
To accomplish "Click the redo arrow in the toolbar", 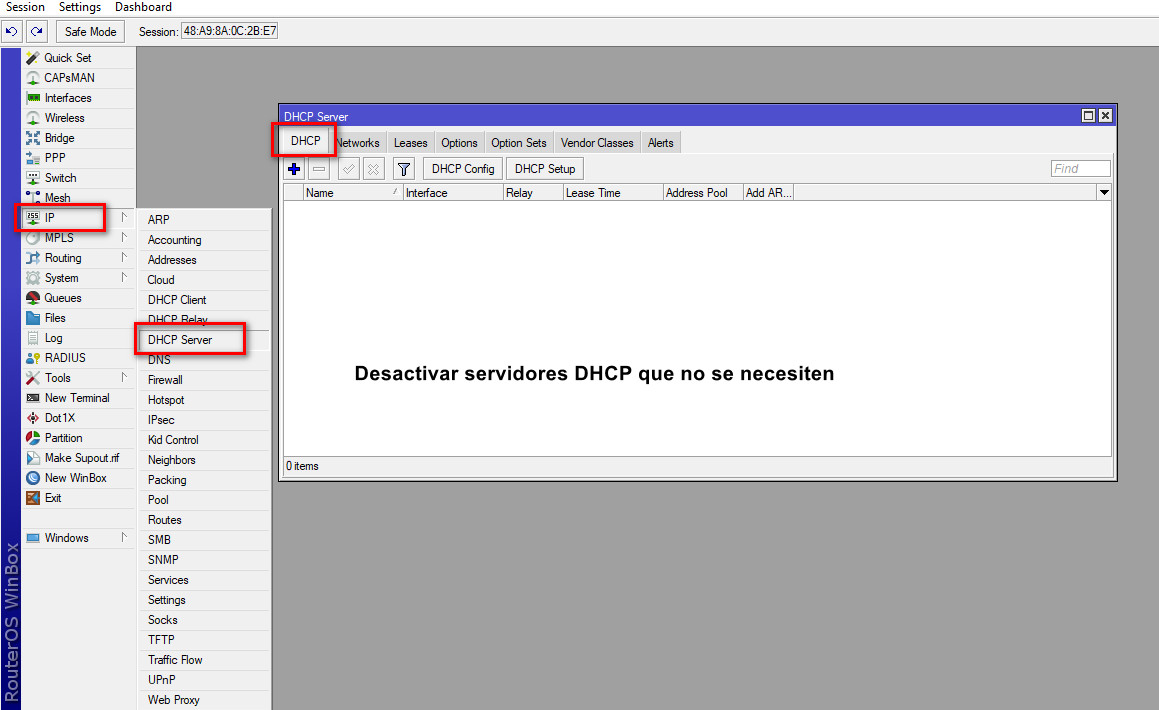I will pyautogui.click(x=37, y=31).
